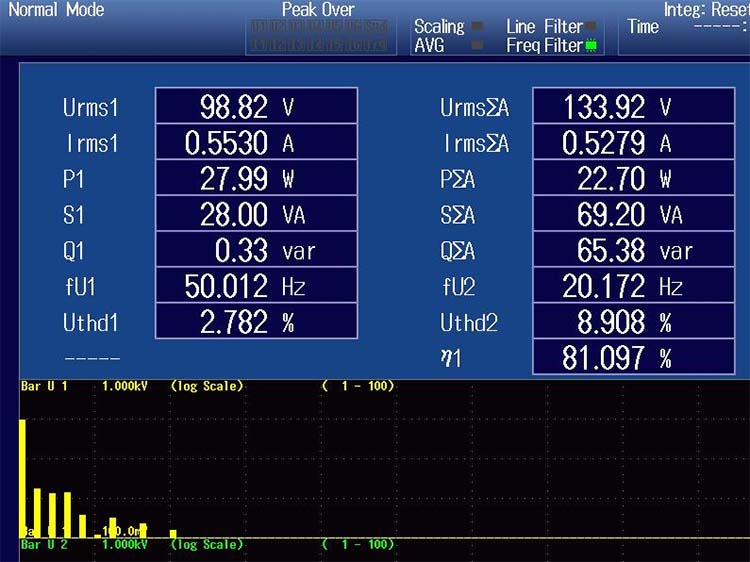Image resolution: width=750 pixels, height=562 pixels.
Task: Select the Urms1 98.82 V field
Action: tap(256, 106)
